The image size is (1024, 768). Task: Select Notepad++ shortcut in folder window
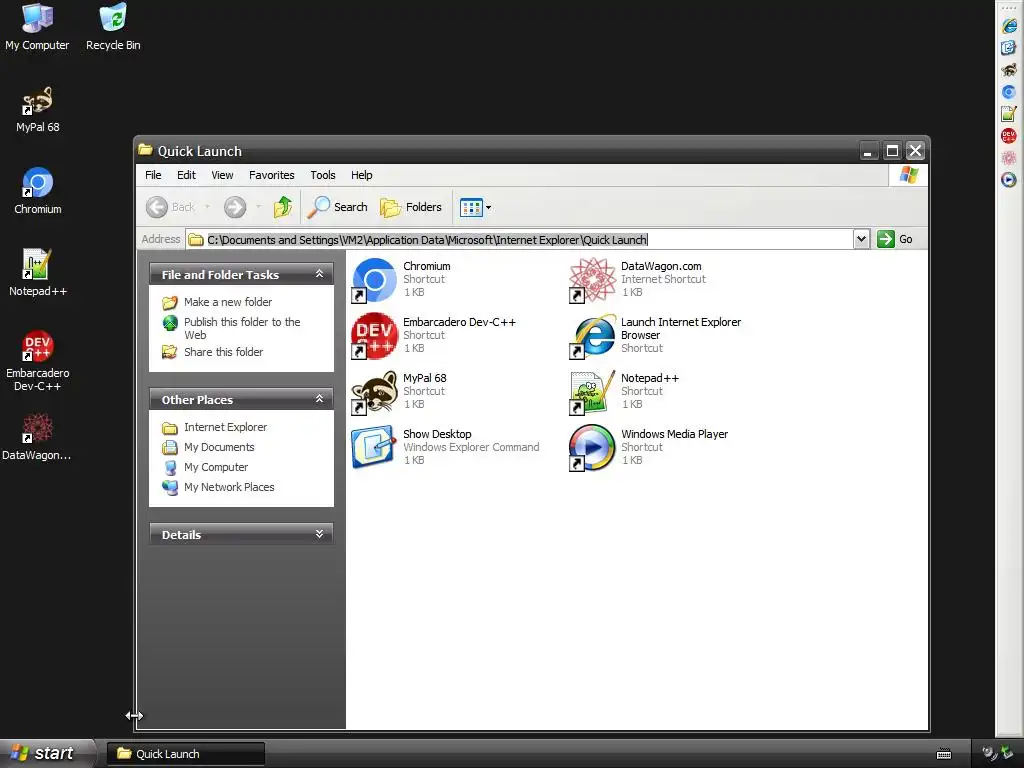point(625,392)
